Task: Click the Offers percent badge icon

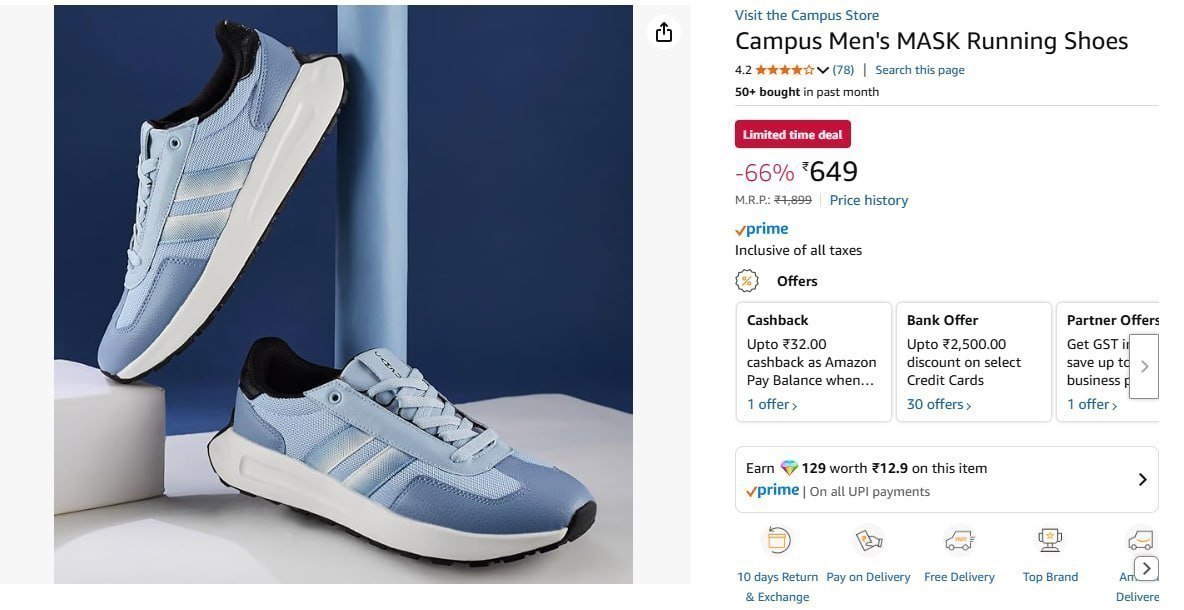Action: point(747,281)
